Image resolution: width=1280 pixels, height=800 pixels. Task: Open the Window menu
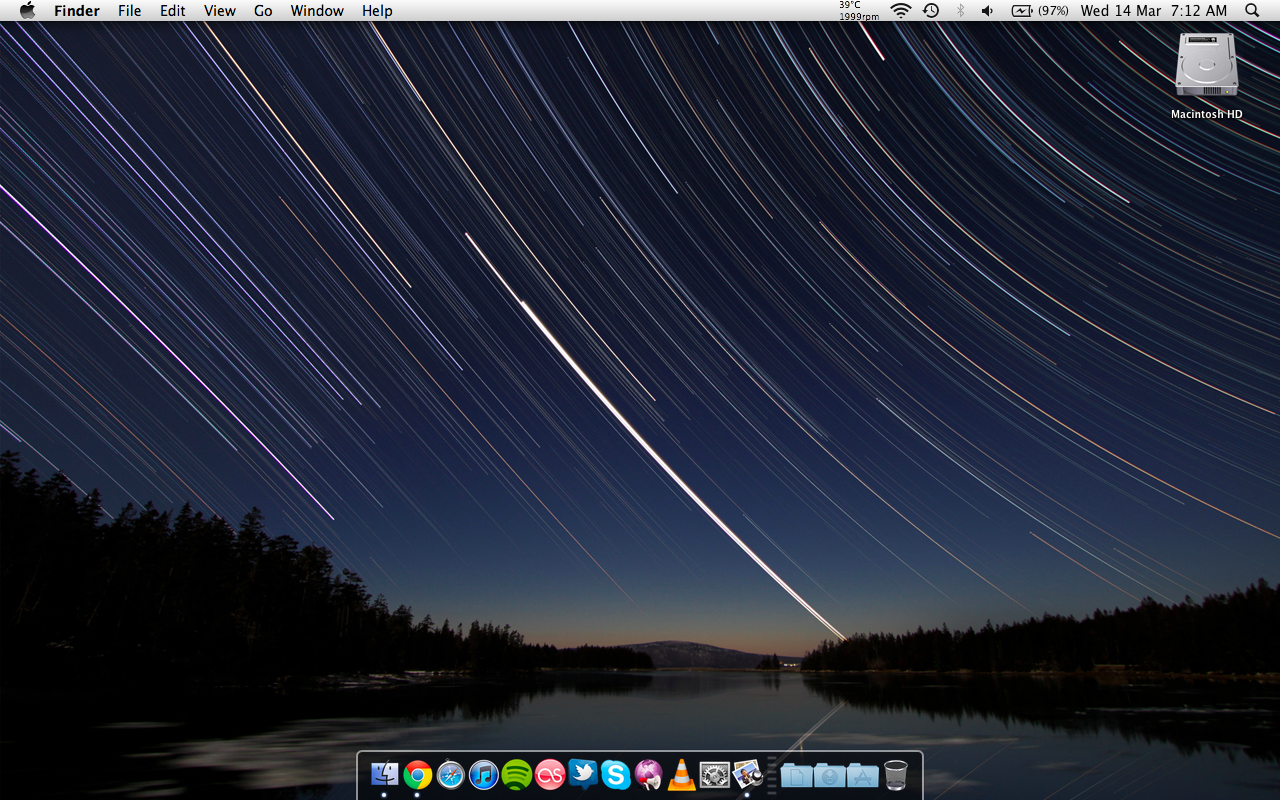click(317, 11)
